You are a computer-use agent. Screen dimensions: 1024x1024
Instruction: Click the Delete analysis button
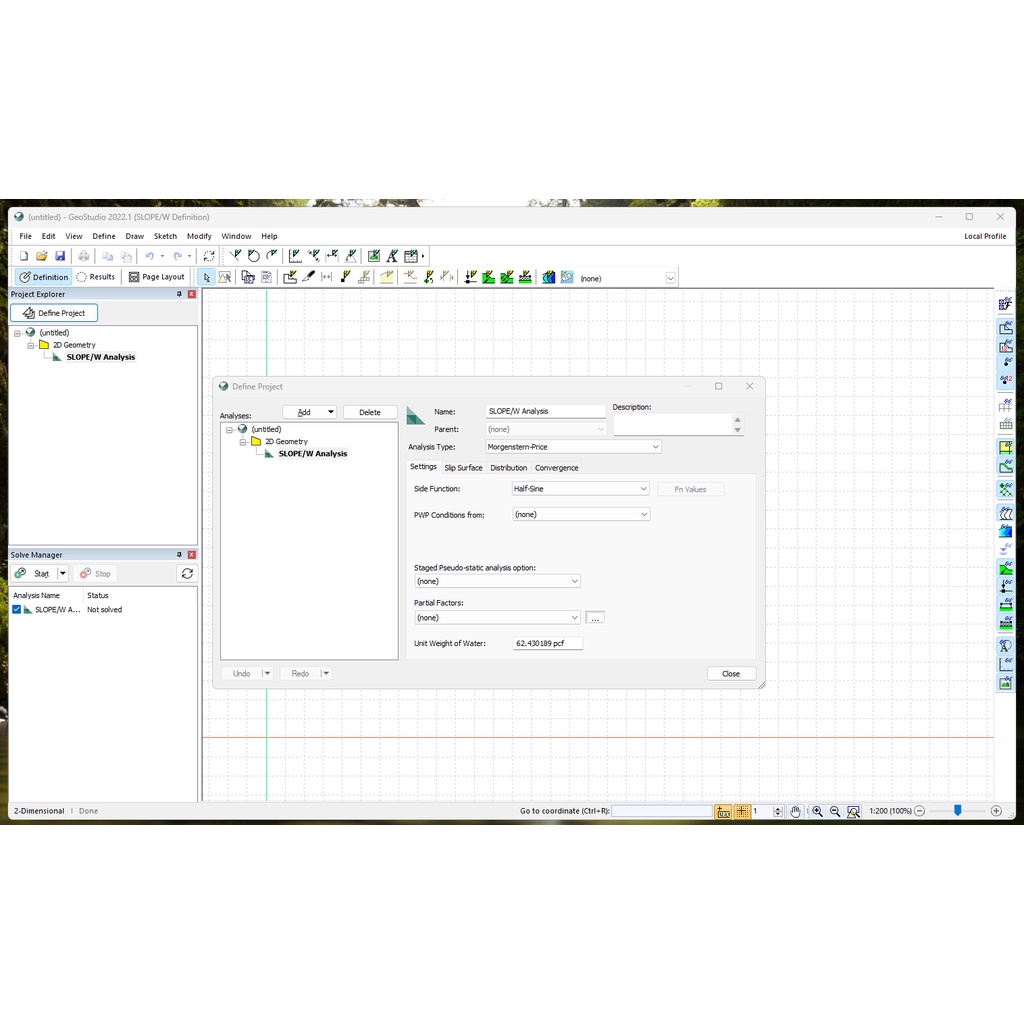click(x=370, y=412)
